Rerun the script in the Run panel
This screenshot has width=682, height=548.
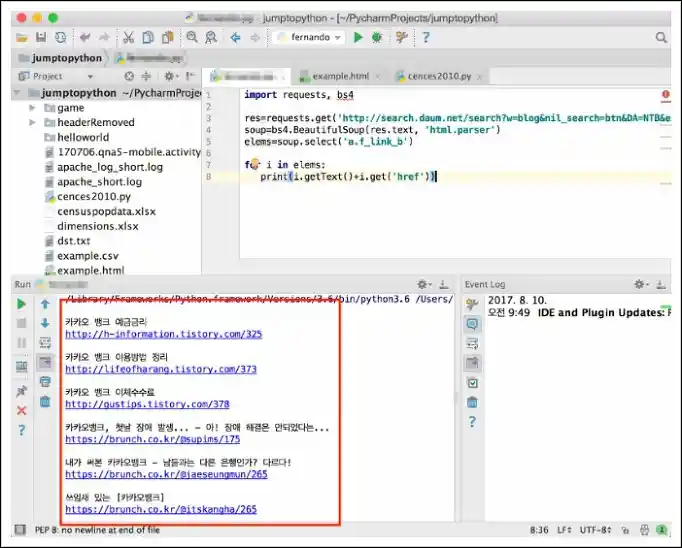tap(21, 304)
